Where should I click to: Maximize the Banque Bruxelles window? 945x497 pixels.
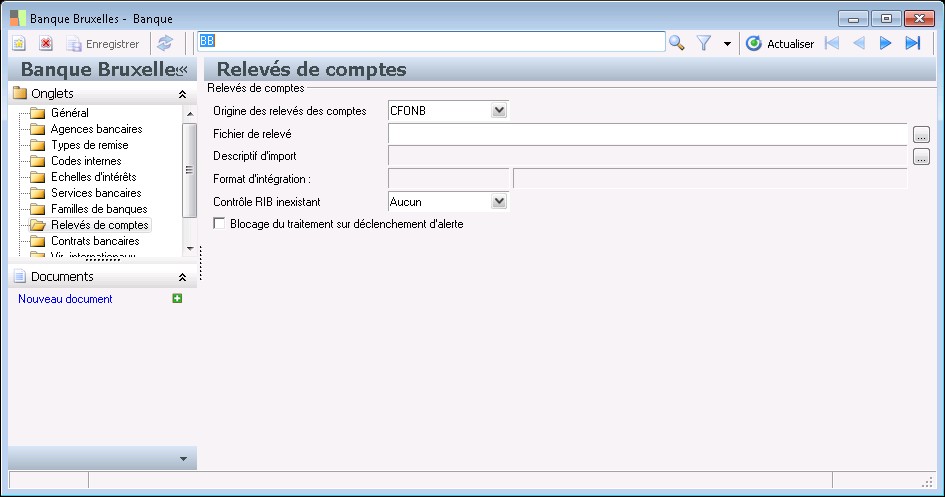(886, 19)
